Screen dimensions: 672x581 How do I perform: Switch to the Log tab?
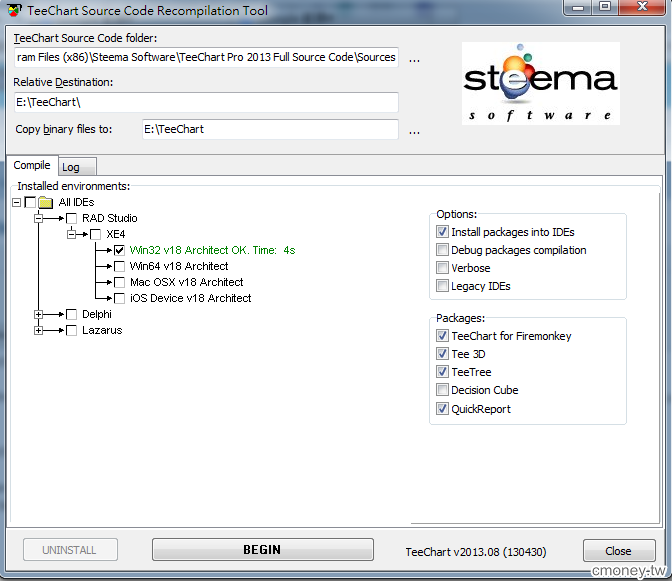(78, 167)
